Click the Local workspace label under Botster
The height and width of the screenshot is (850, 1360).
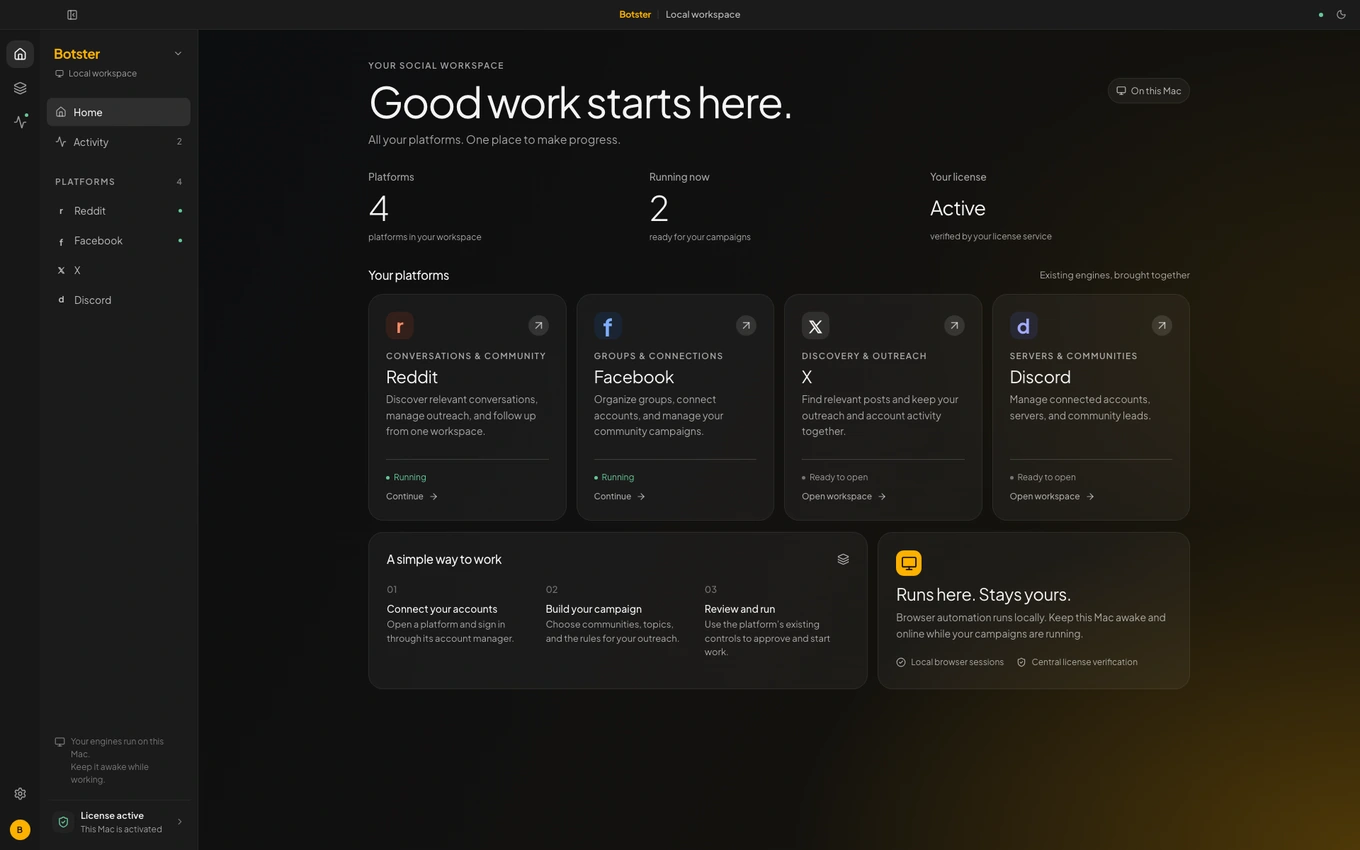pos(102,74)
